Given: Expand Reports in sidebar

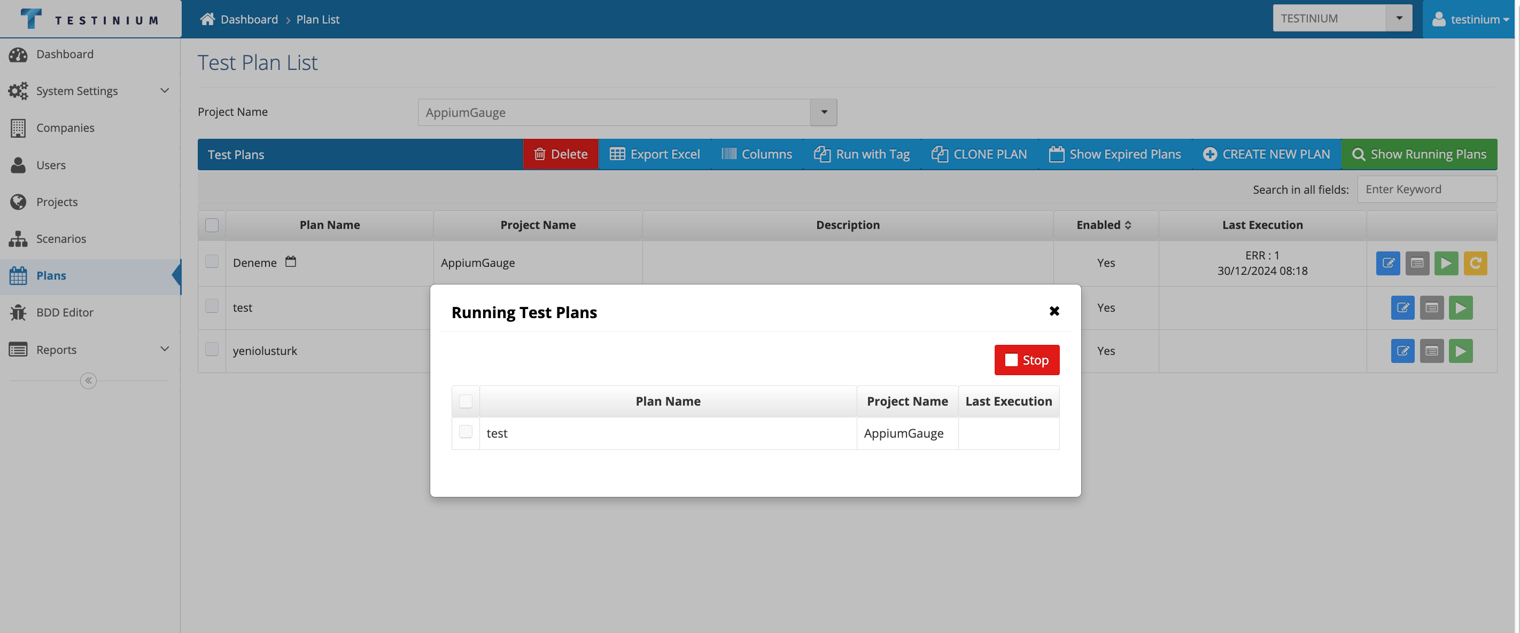Looking at the screenshot, I should tap(90, 350).
